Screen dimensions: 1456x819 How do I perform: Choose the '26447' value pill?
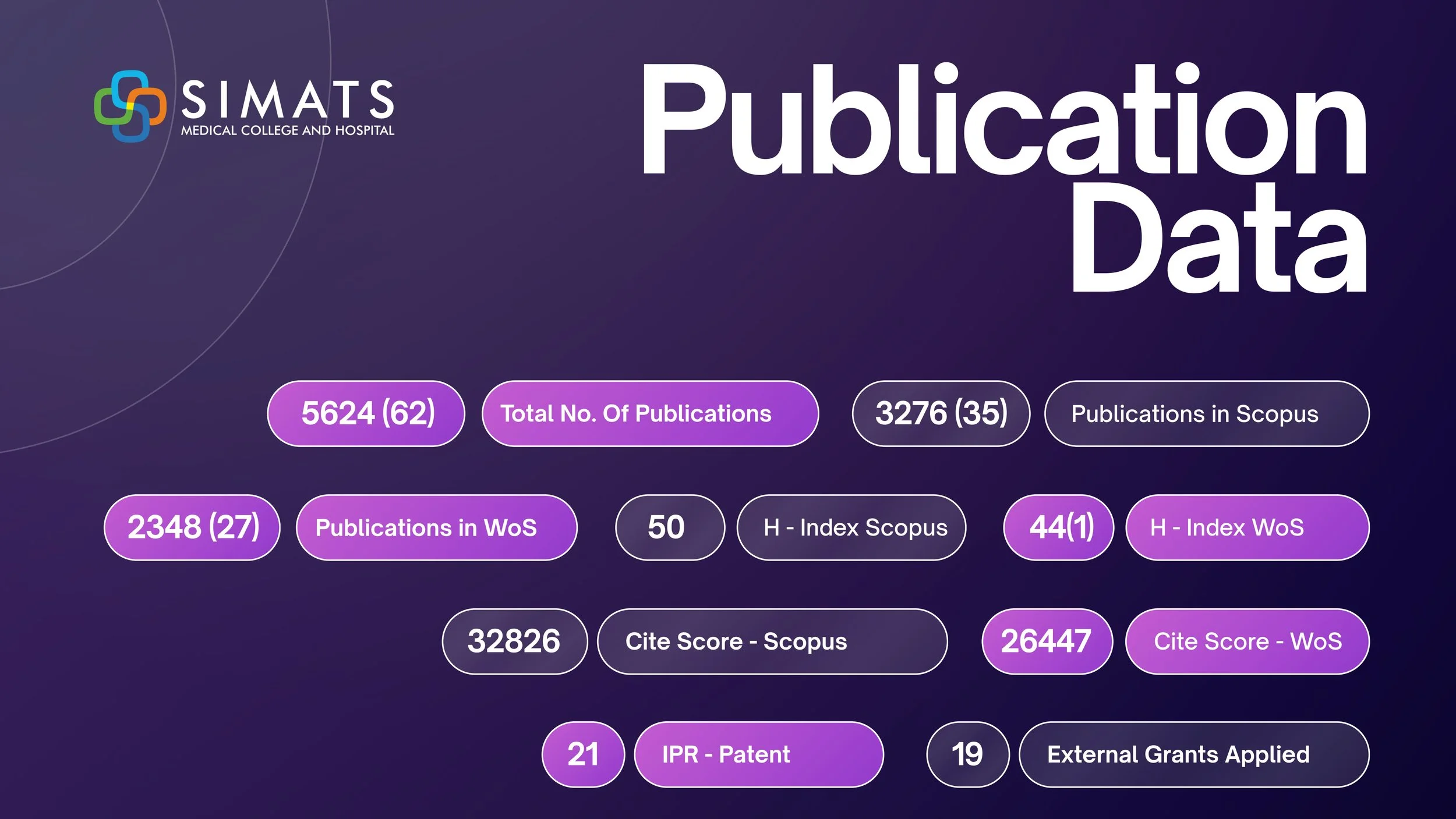click(x=1047, y=641)
